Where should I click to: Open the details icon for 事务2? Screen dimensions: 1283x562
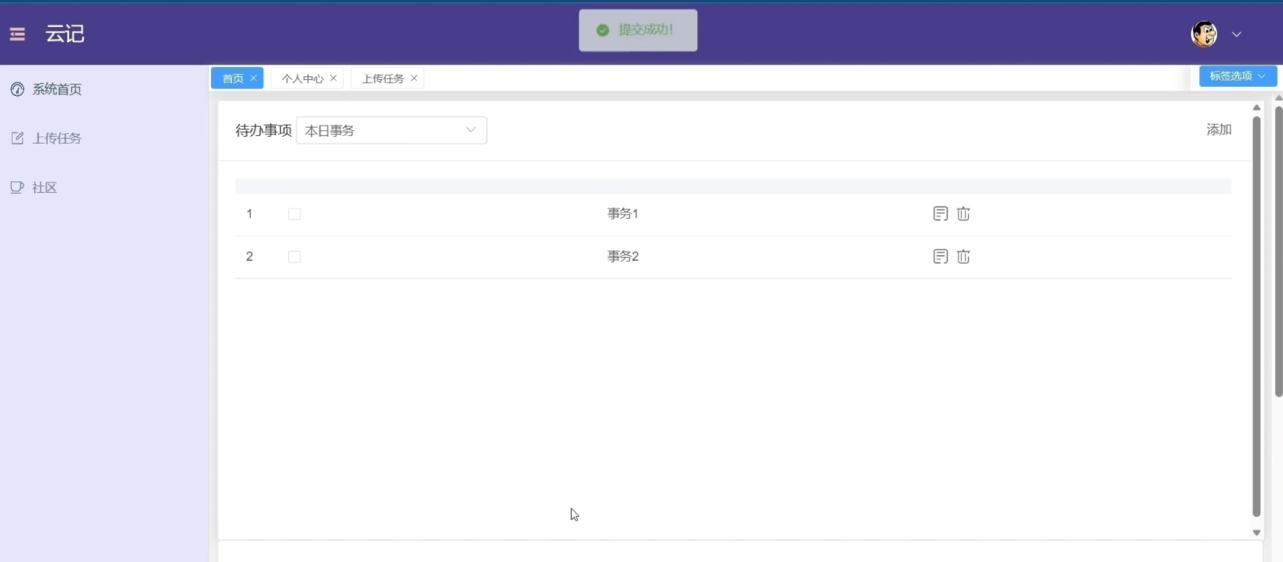(x=940, y=257)
